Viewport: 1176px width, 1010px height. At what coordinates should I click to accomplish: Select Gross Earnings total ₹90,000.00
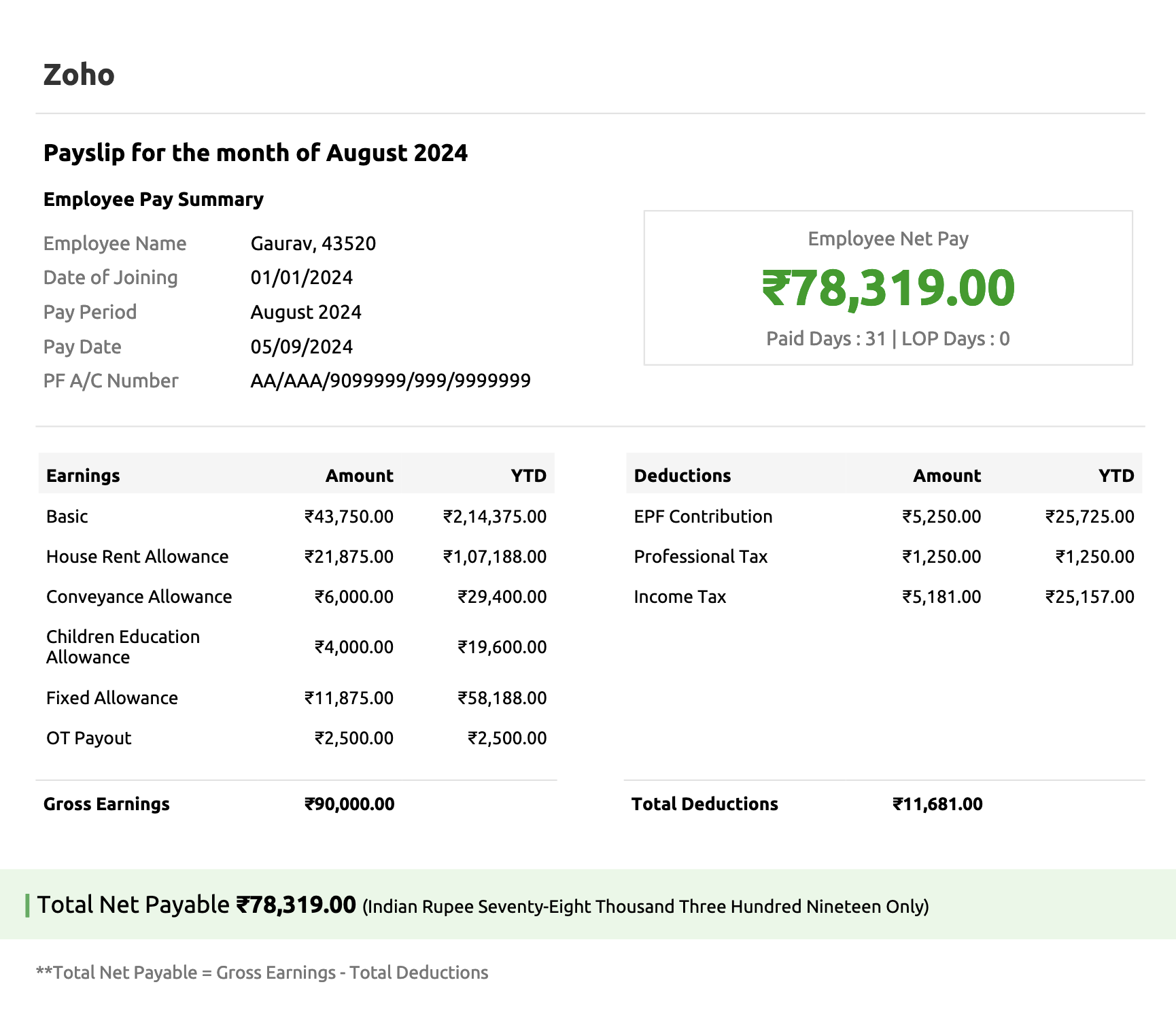tap(349, 804)
